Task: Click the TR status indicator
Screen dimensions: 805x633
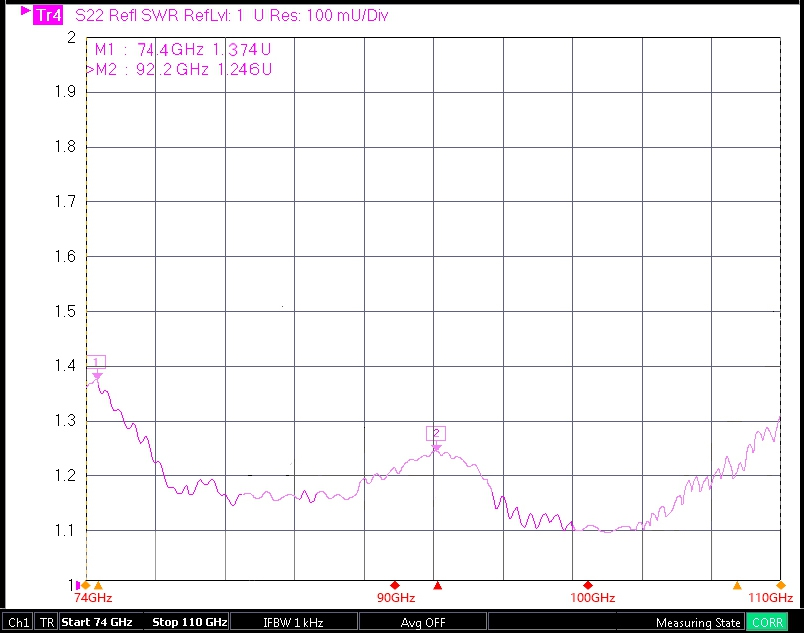Action: pos(46,622)
